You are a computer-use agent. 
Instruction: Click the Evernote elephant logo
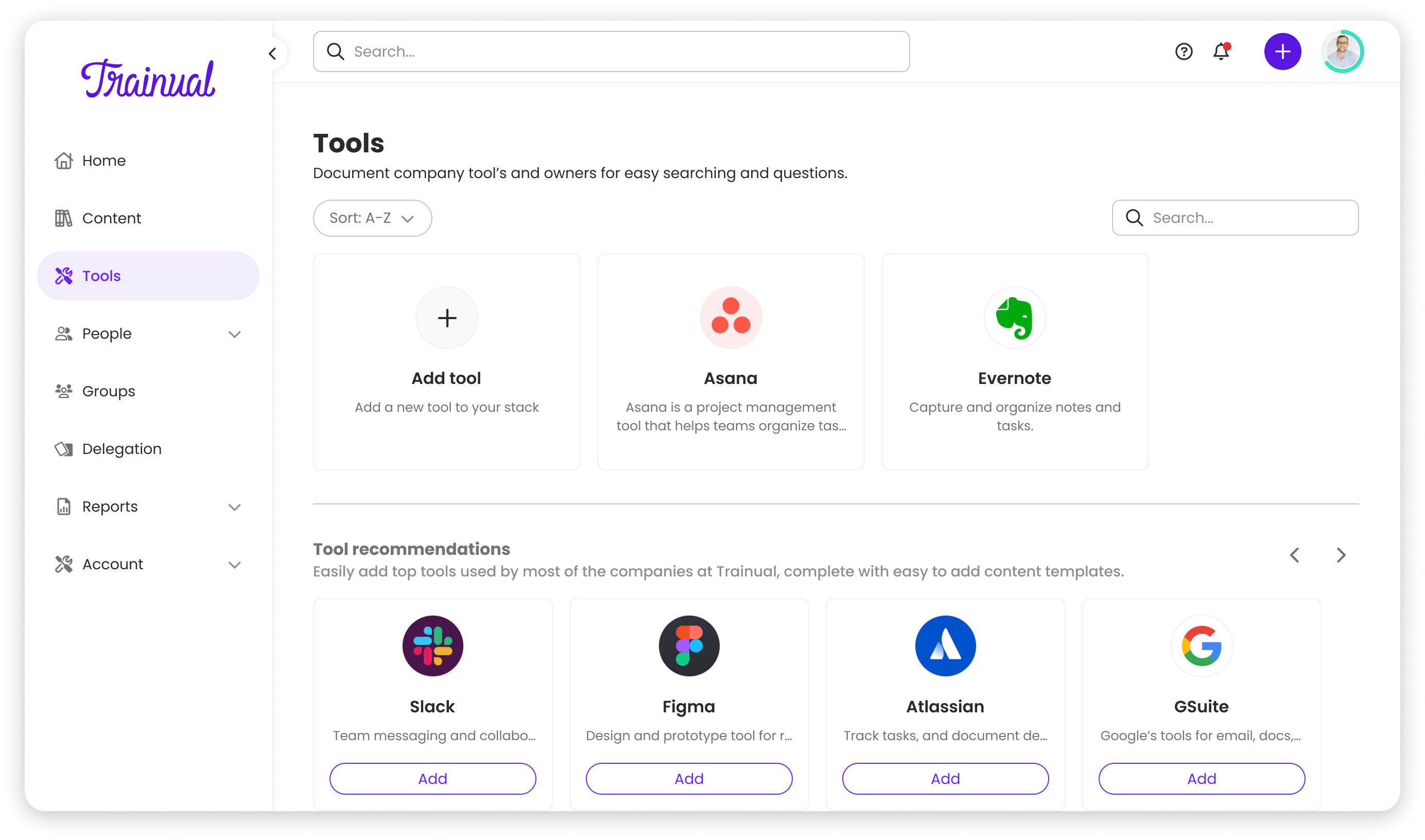(x=1014, y=318)
